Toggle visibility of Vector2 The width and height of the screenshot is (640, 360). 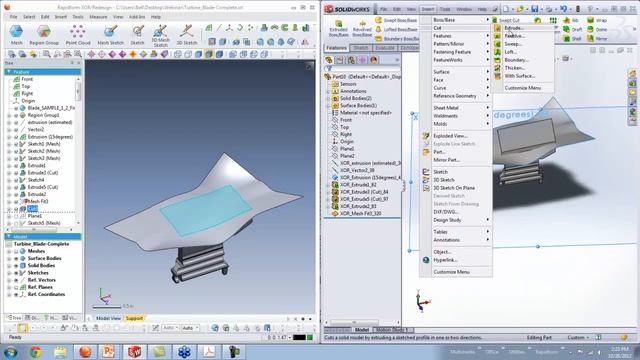pyautogui.click(x=16, y=130)
